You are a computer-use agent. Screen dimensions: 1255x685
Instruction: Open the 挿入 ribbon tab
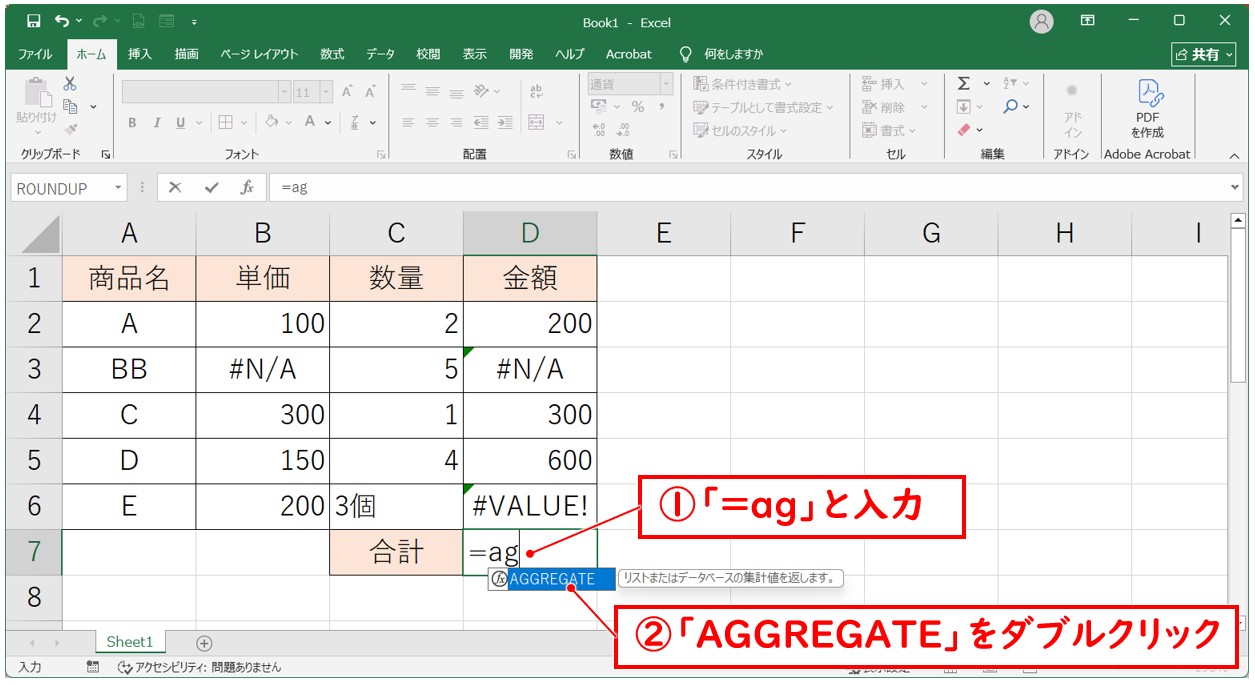(x=140, y=54)
